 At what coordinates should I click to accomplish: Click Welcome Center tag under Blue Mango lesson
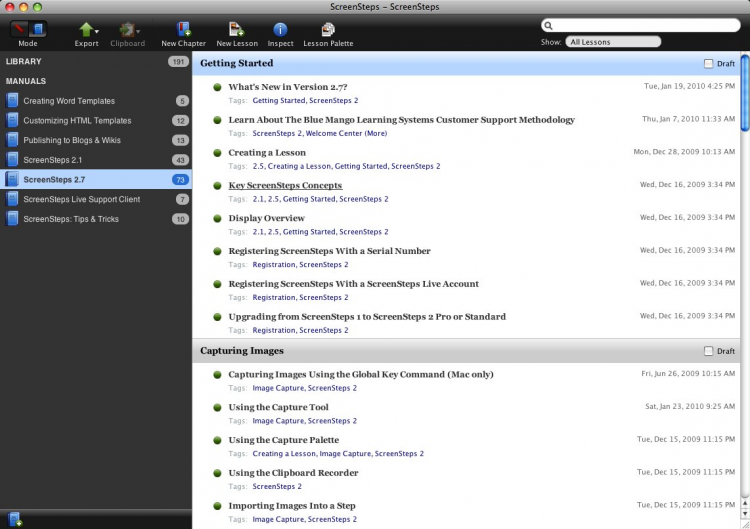(334, 133)
